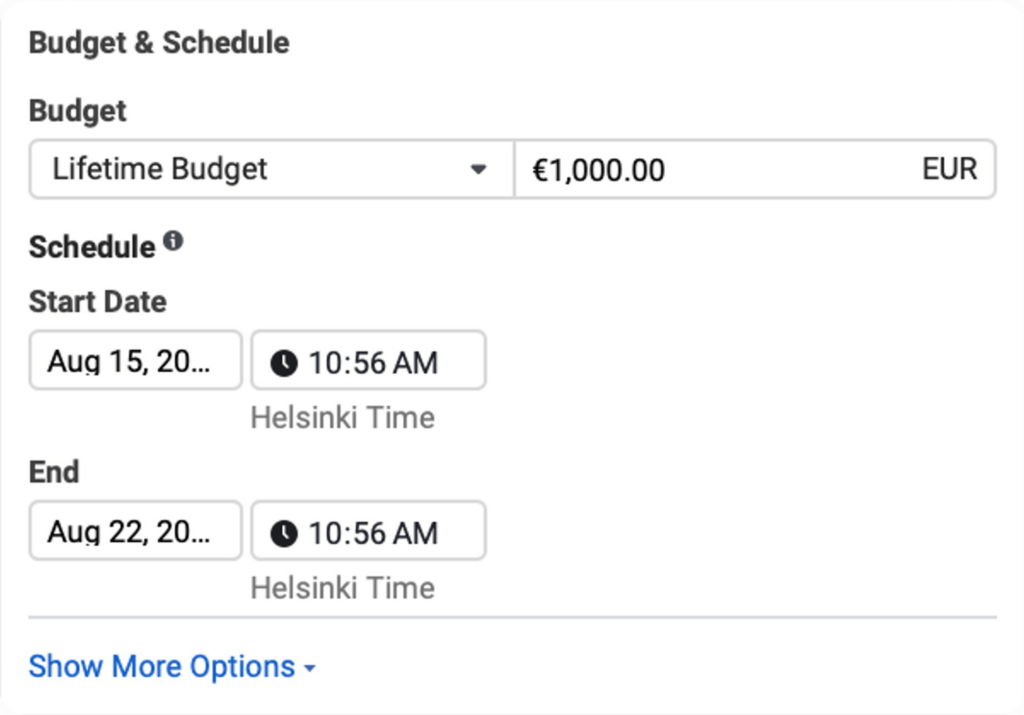The height and width of the screenshot is (715, 1024).
Task: Click the EUR currency label
Action: click(x=950, y=169)
